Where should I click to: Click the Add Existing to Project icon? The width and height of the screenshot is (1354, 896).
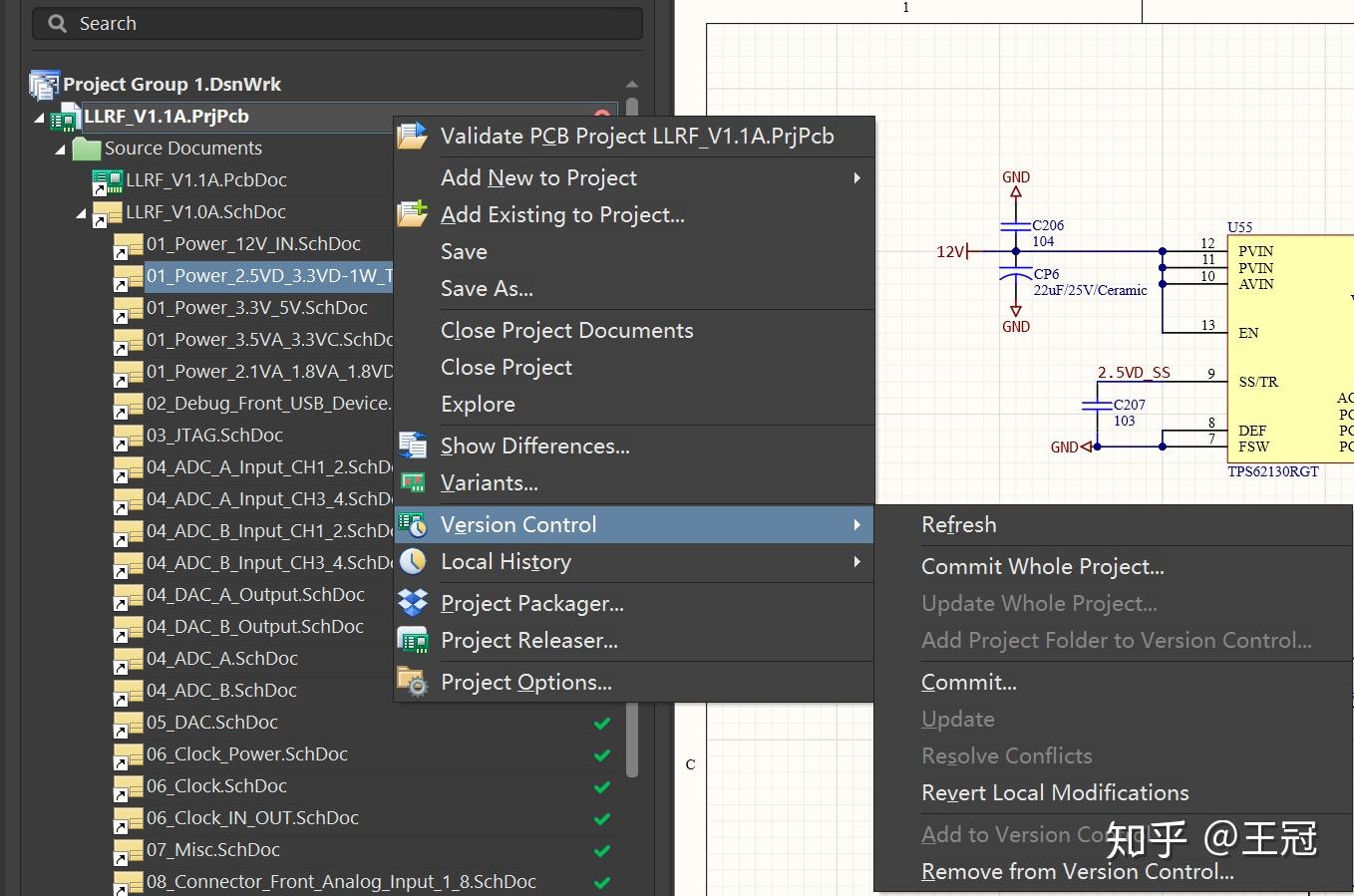412,213
